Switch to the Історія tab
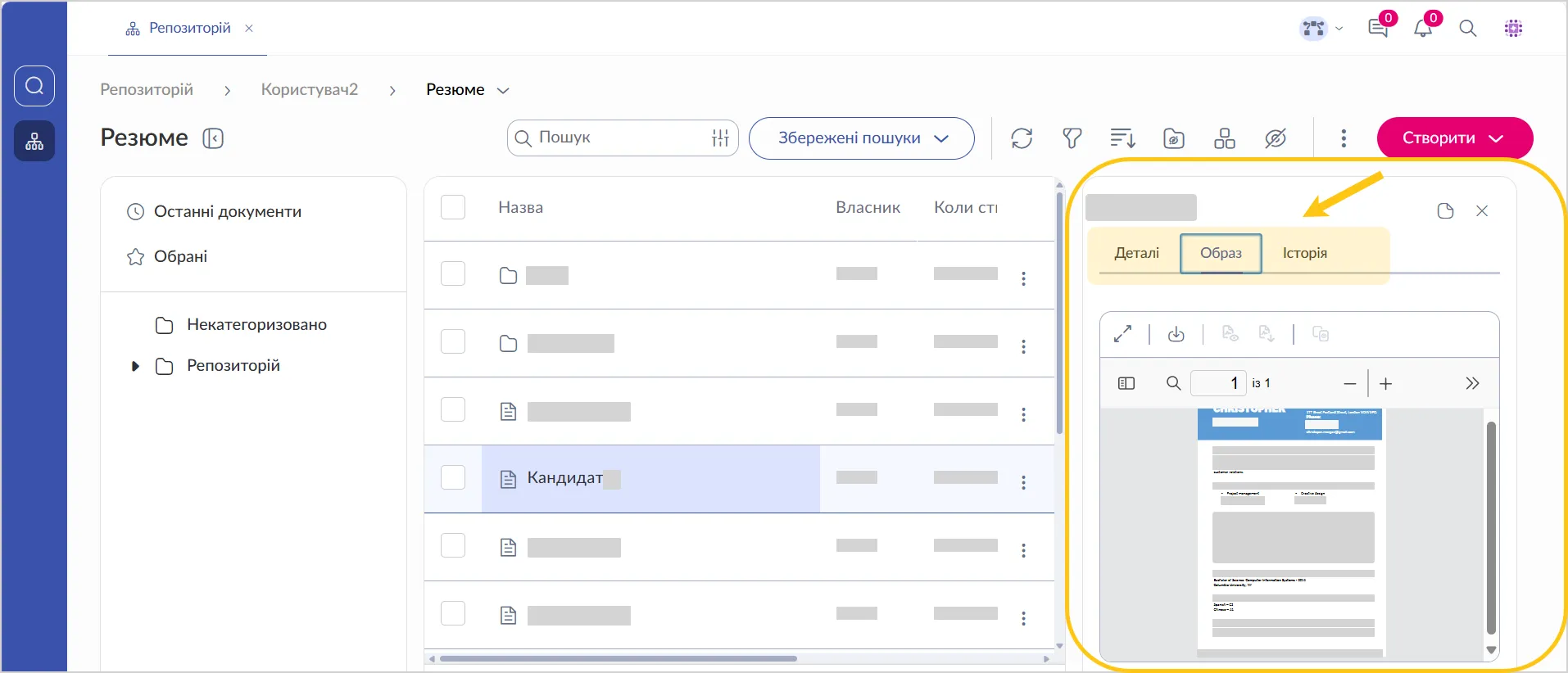 coord(1304,253)
